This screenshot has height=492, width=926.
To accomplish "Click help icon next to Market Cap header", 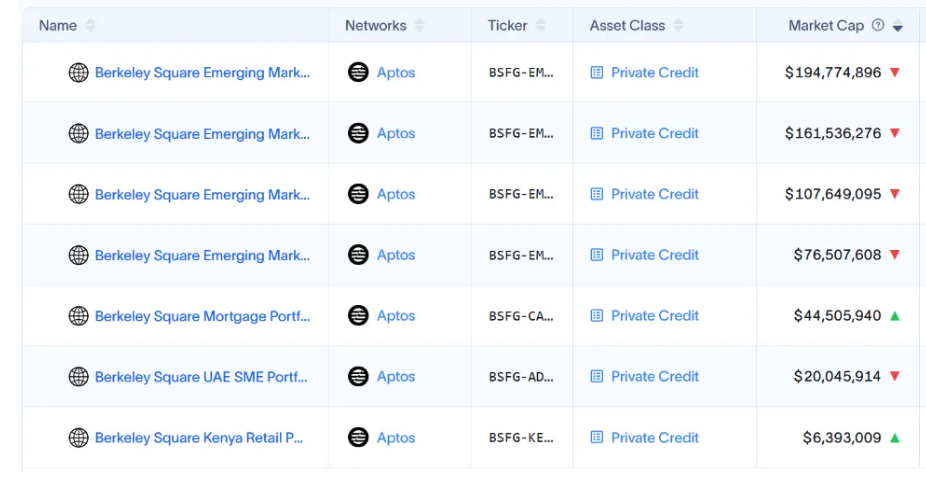I will (878, 26).
